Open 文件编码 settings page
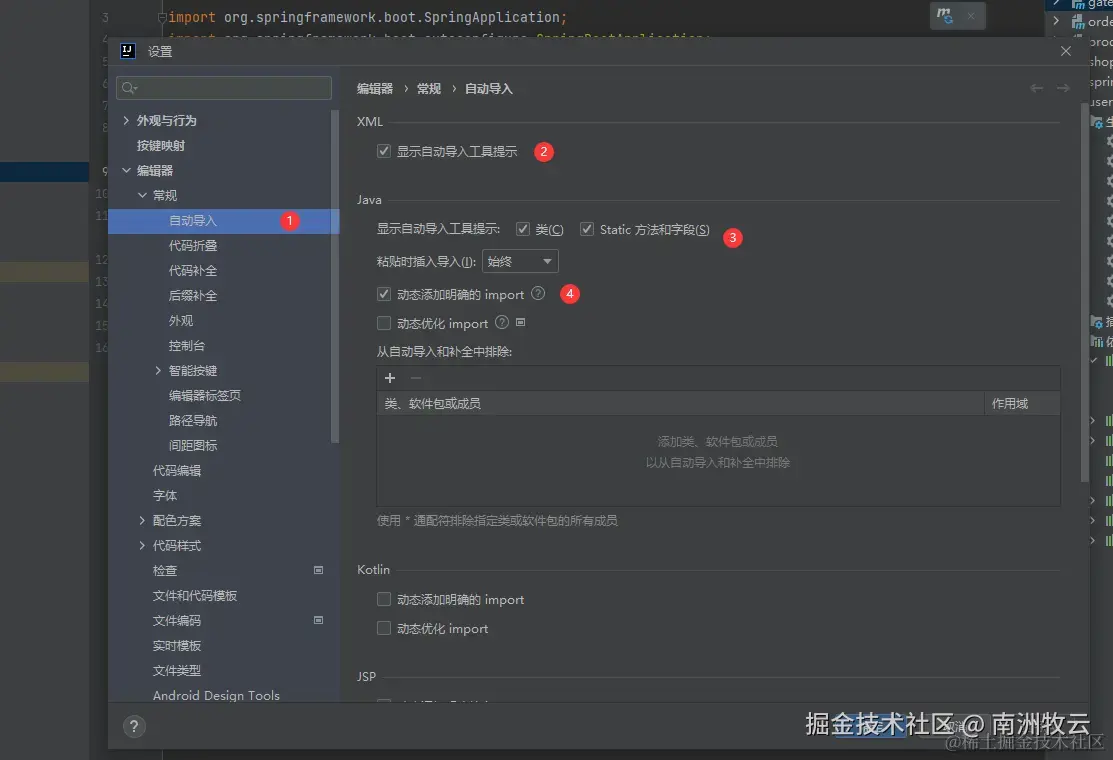 coord(177,620)
